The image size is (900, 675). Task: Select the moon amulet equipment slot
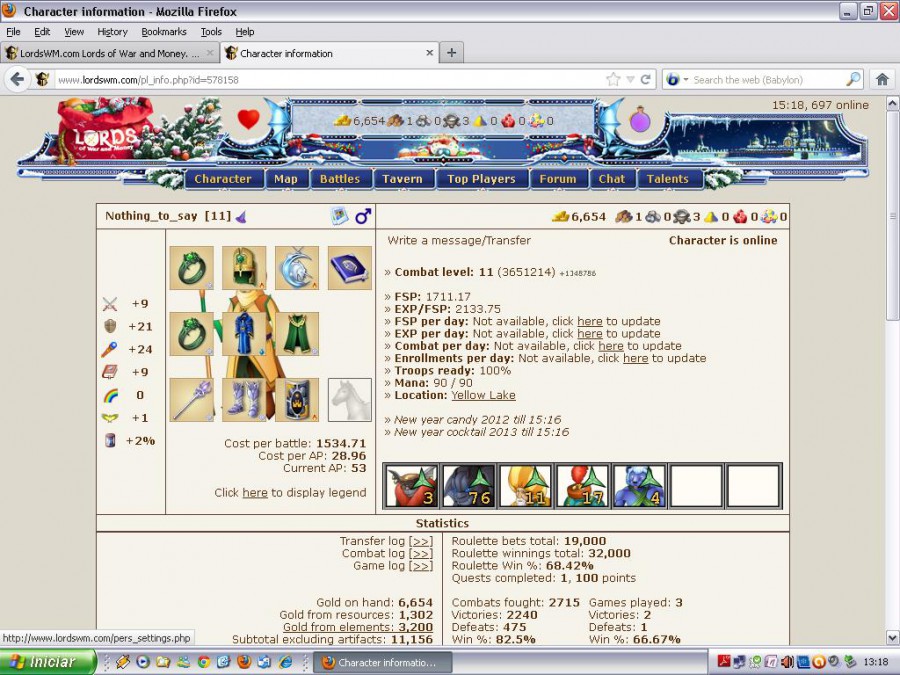[297, 268]
